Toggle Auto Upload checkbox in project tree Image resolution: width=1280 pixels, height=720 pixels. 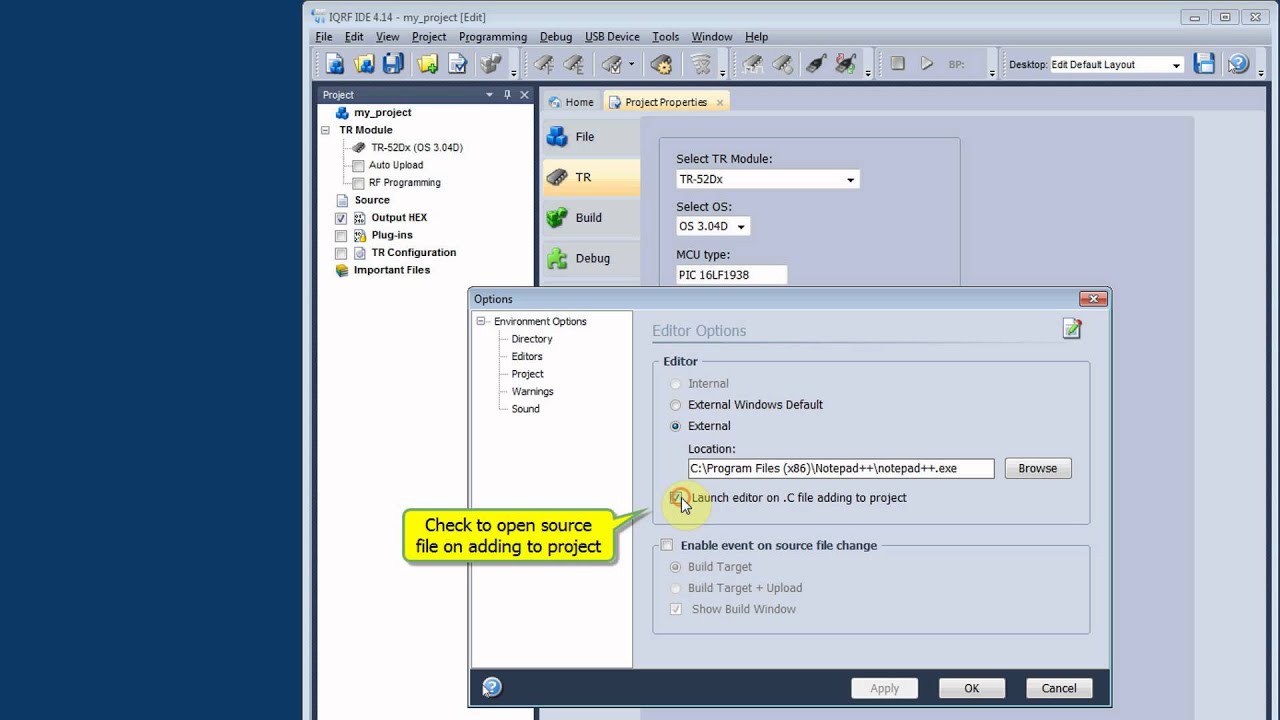tap(358, 165)
